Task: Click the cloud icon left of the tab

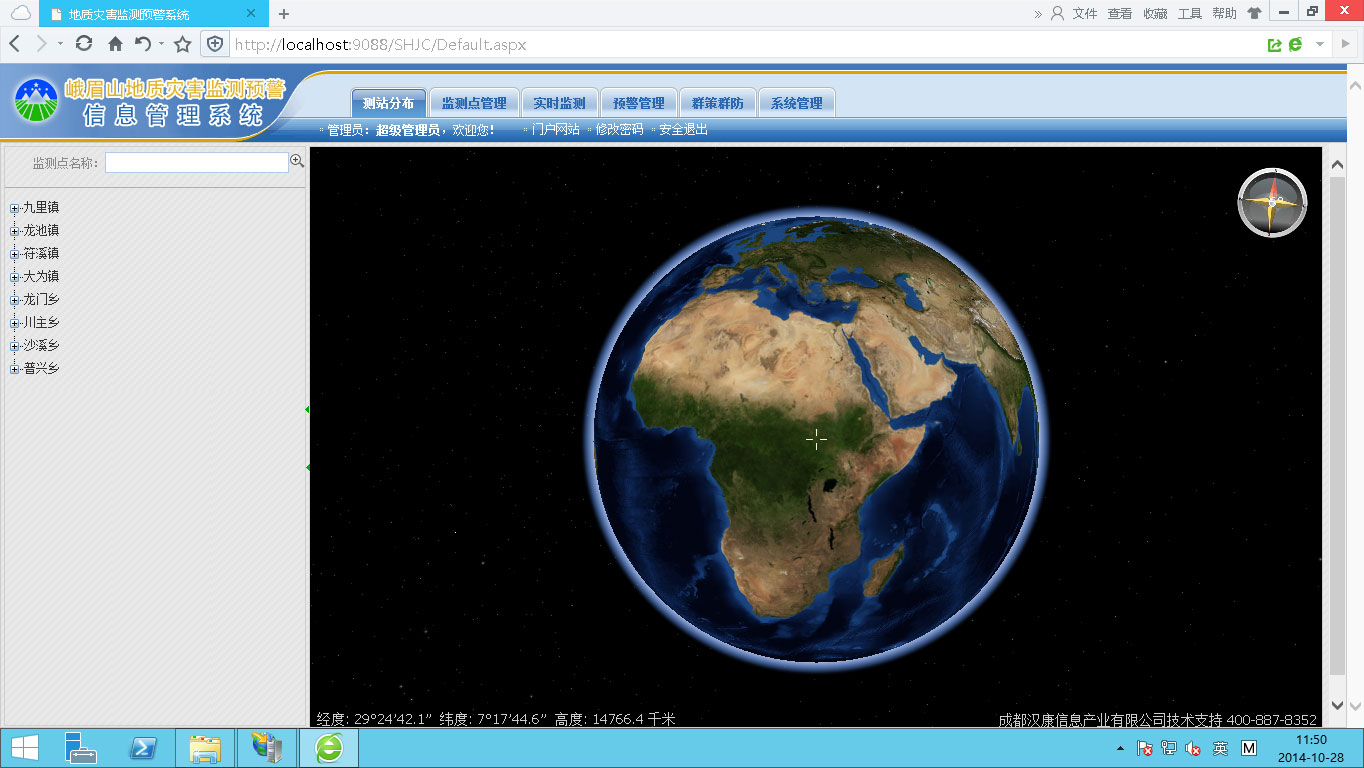Action: pyautogui.click(x=20, y=13)
